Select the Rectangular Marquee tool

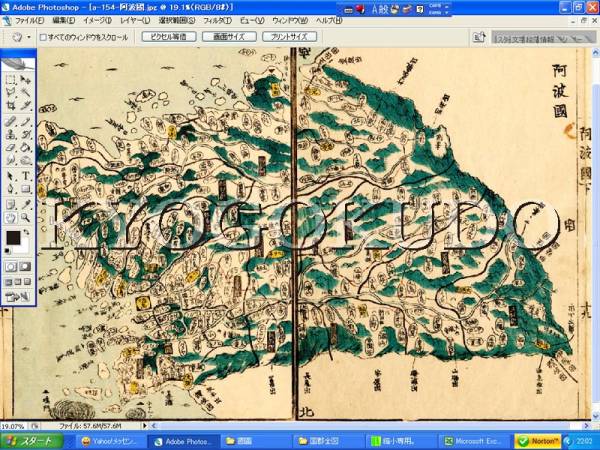click(11, 80)
